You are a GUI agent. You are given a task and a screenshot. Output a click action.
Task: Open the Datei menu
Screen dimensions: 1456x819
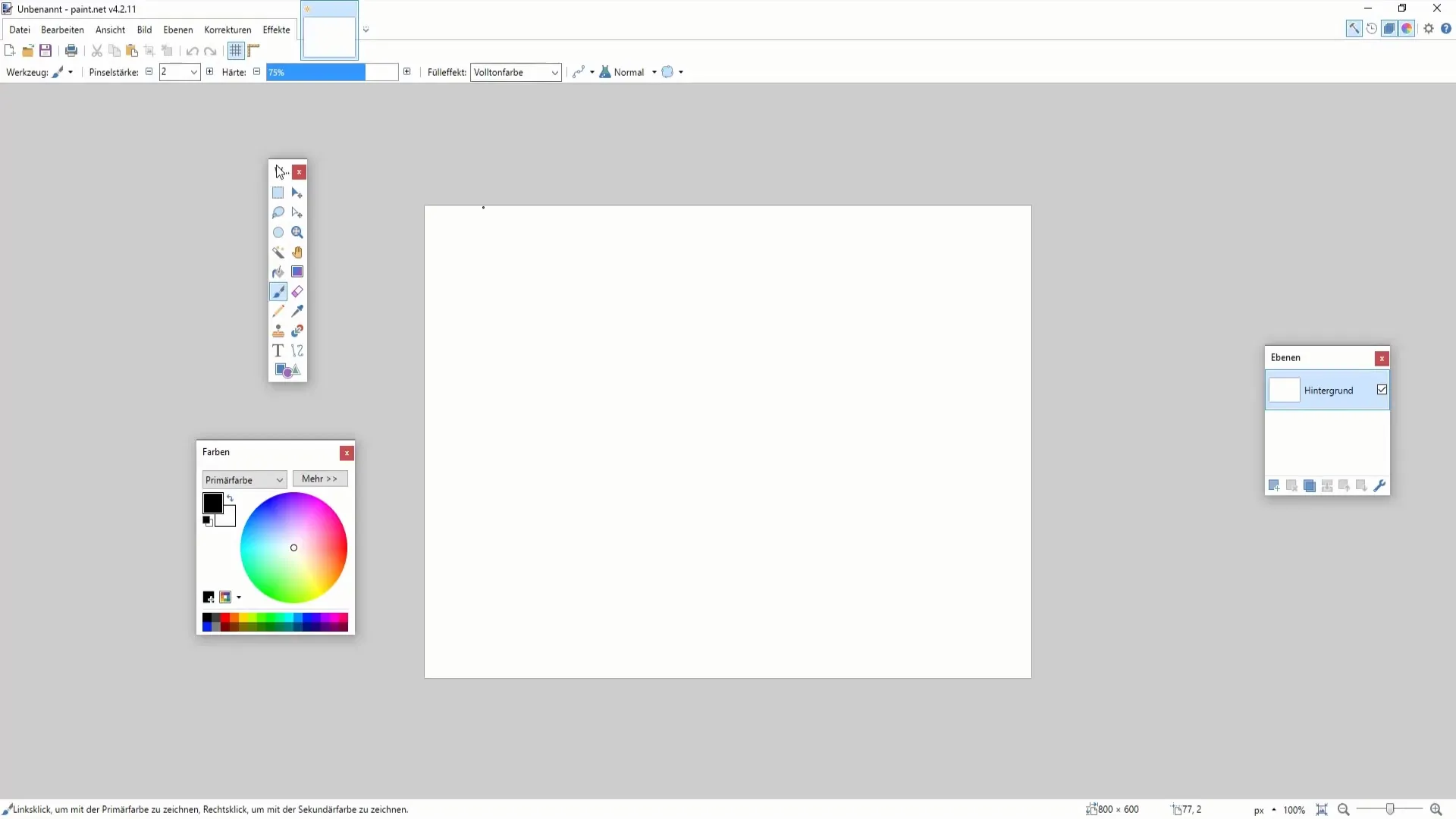(20, 30)
